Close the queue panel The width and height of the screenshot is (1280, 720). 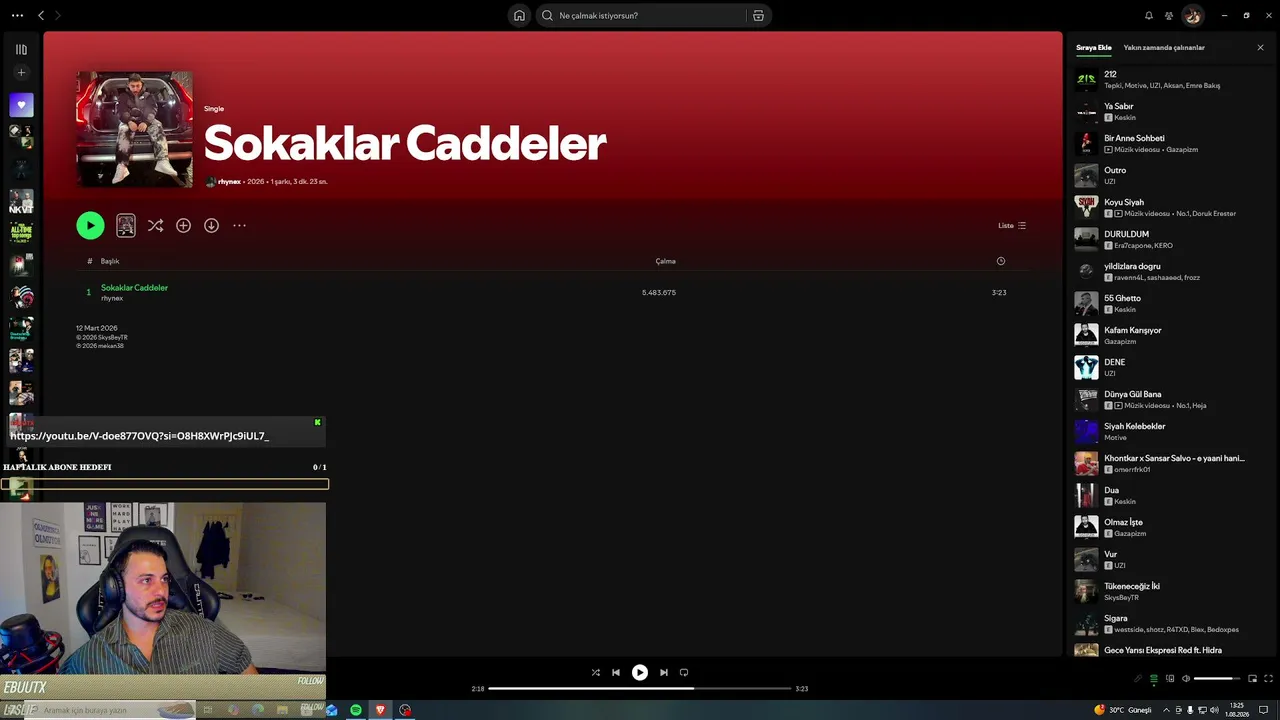1260,48
